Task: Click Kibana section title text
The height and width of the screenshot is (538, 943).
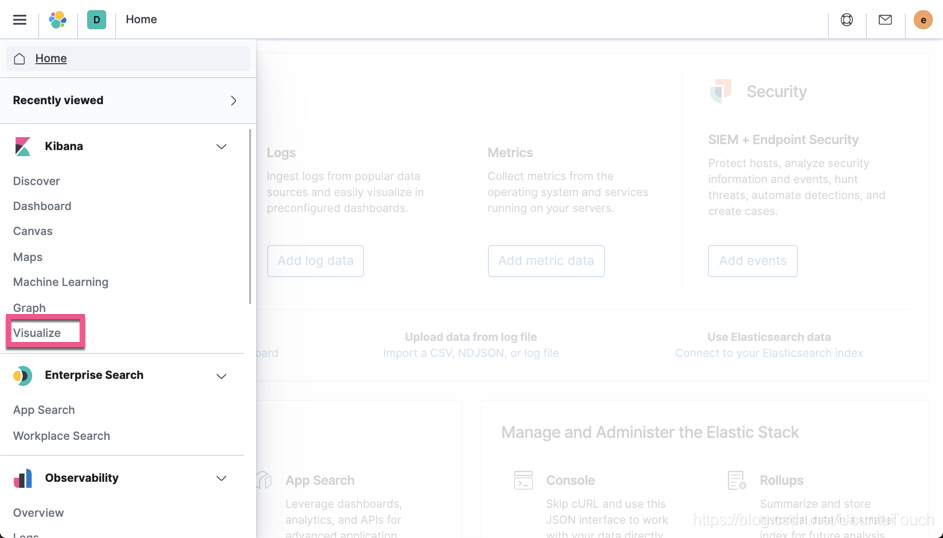Action: pyautogui.click(x=64, y=146)
